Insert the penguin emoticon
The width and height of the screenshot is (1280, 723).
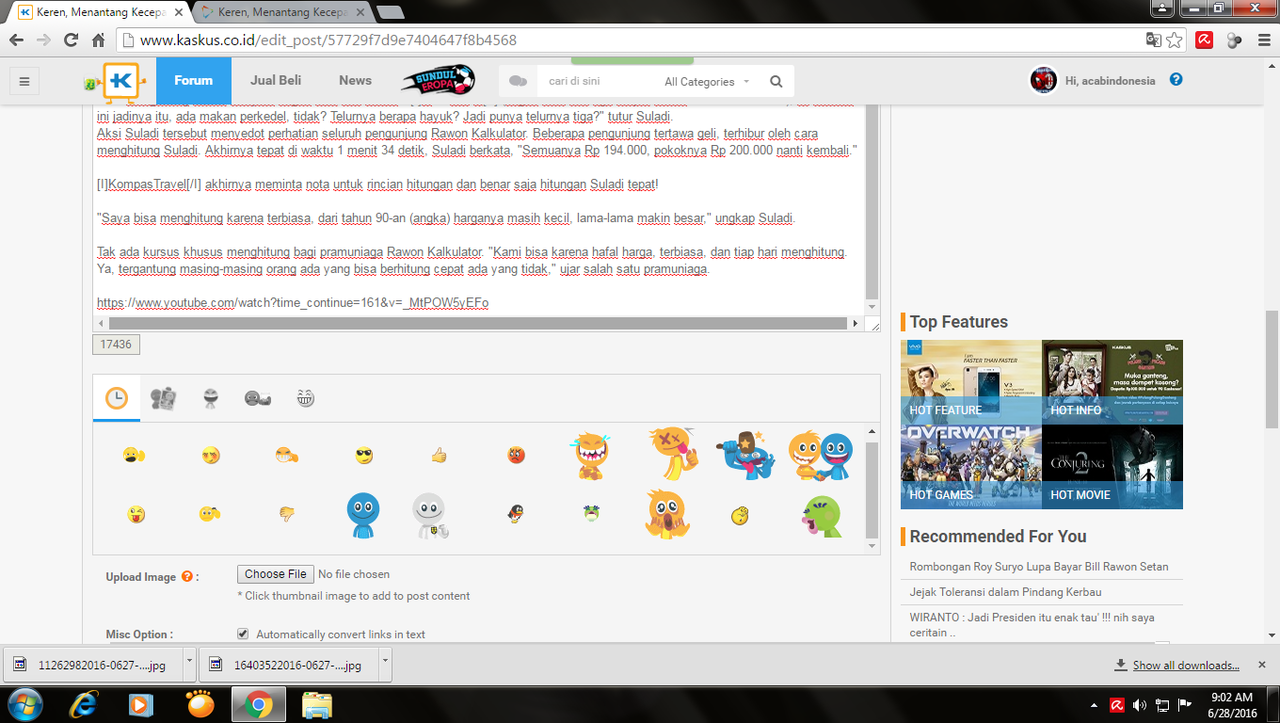pyautogui.click(x=514, y=514)
